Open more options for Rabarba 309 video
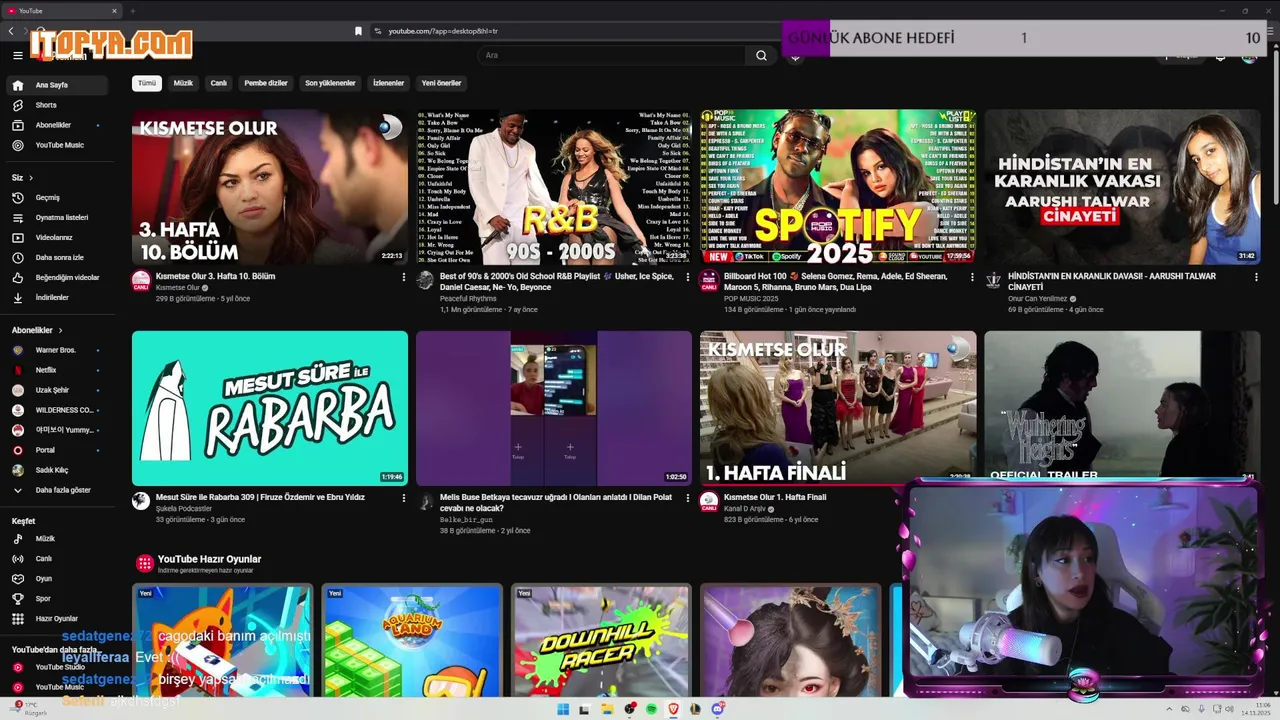 (x=404, y=498)
